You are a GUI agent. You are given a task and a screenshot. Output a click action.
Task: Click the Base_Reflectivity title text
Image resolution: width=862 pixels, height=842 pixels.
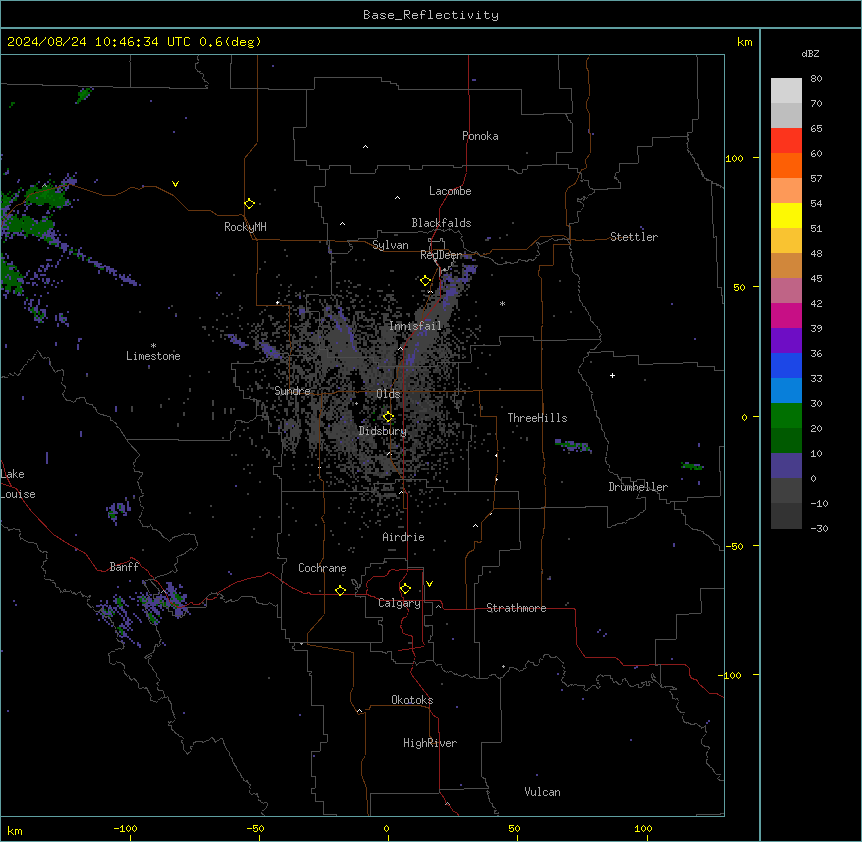point(431,15)
